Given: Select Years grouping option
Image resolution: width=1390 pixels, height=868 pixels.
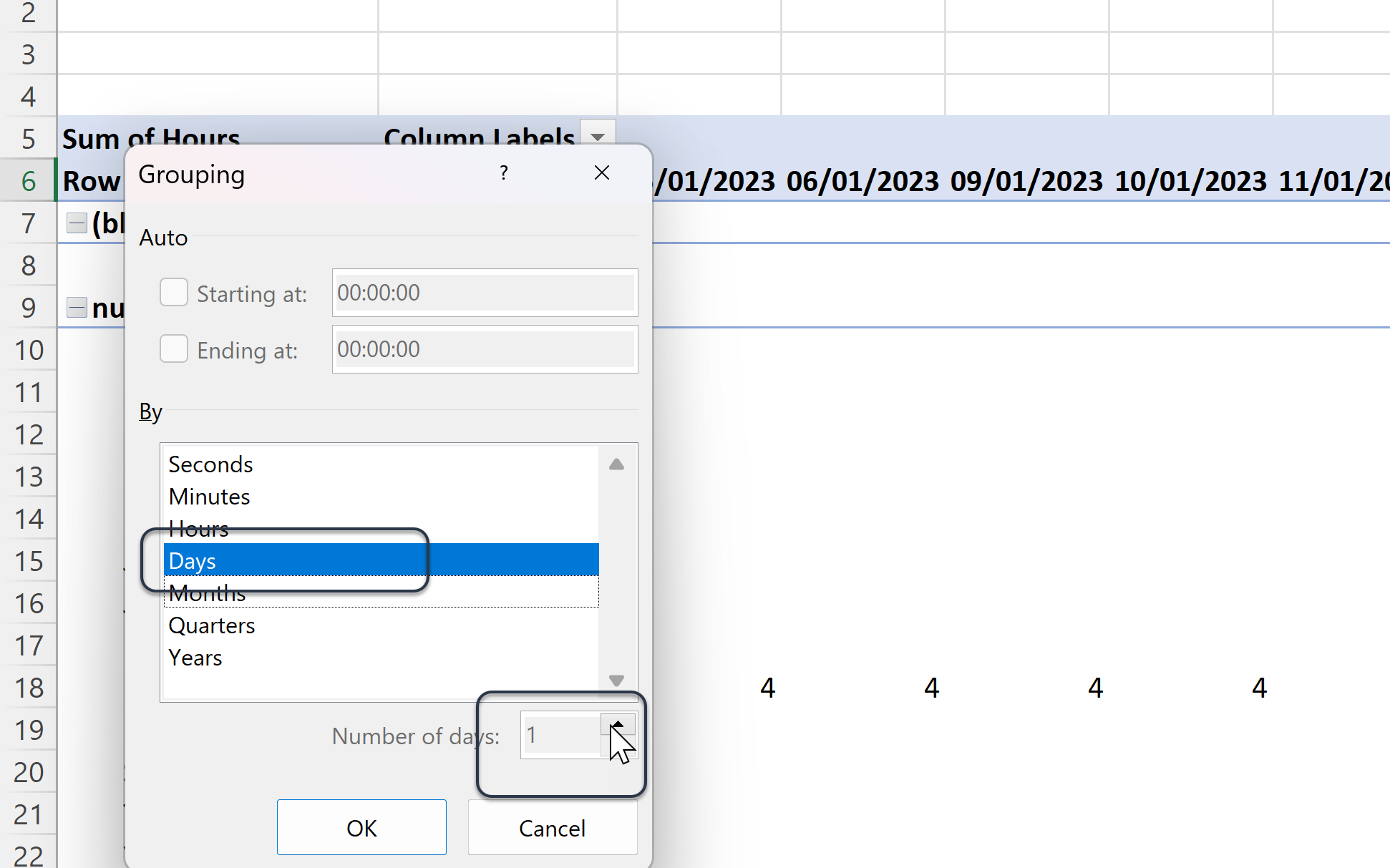Looking at the screenshot, I should 195,657.
